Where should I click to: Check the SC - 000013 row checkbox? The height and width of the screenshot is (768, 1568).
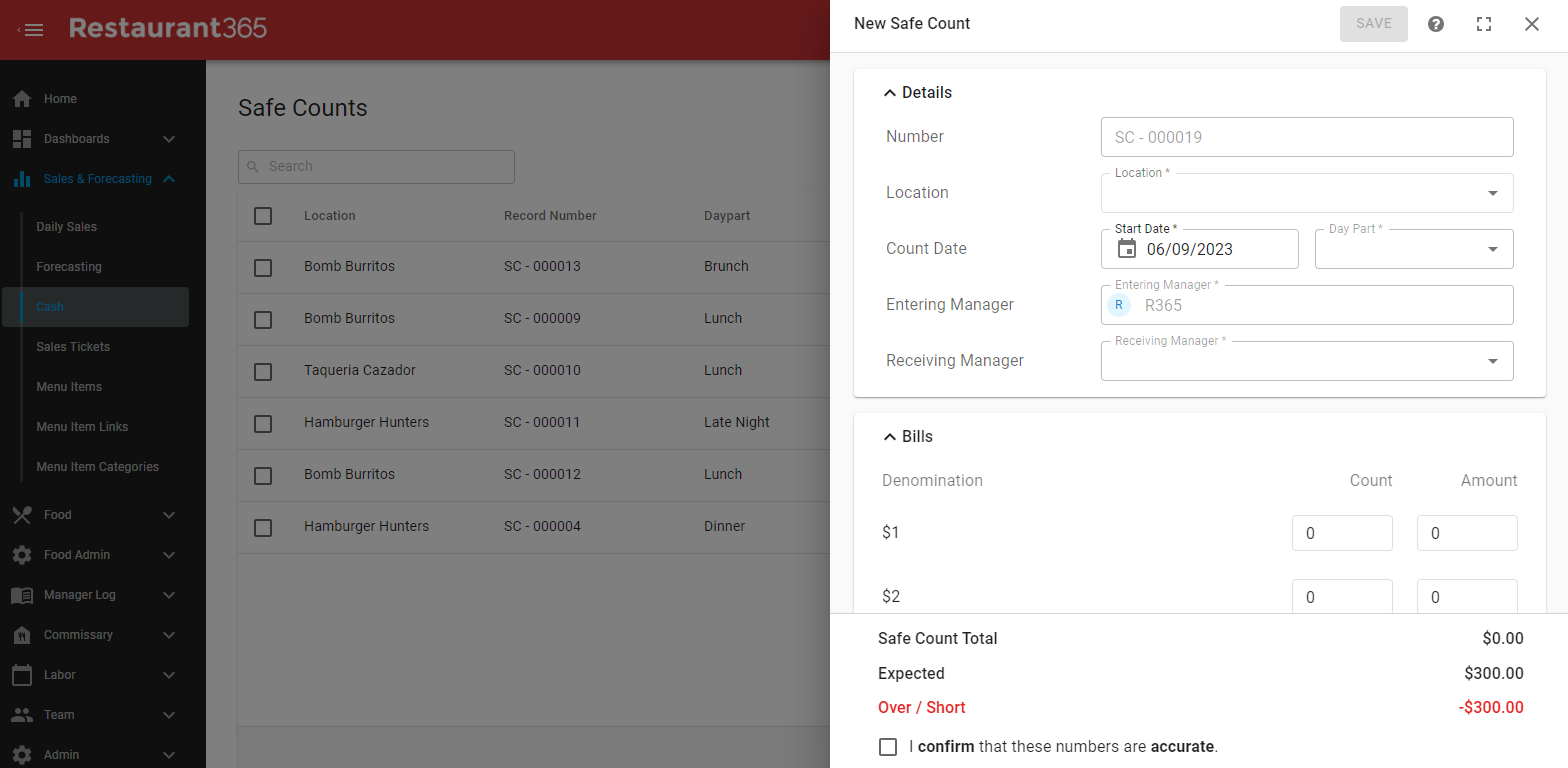coord(263,268)
